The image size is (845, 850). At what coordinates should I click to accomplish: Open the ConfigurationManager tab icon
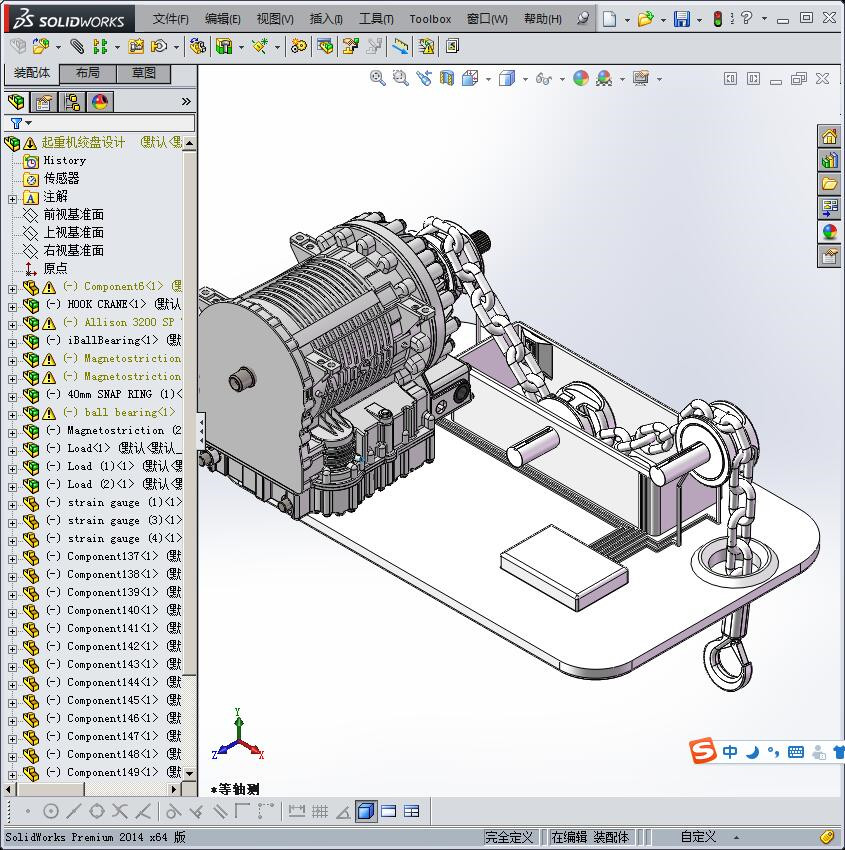tap(72, 102)
